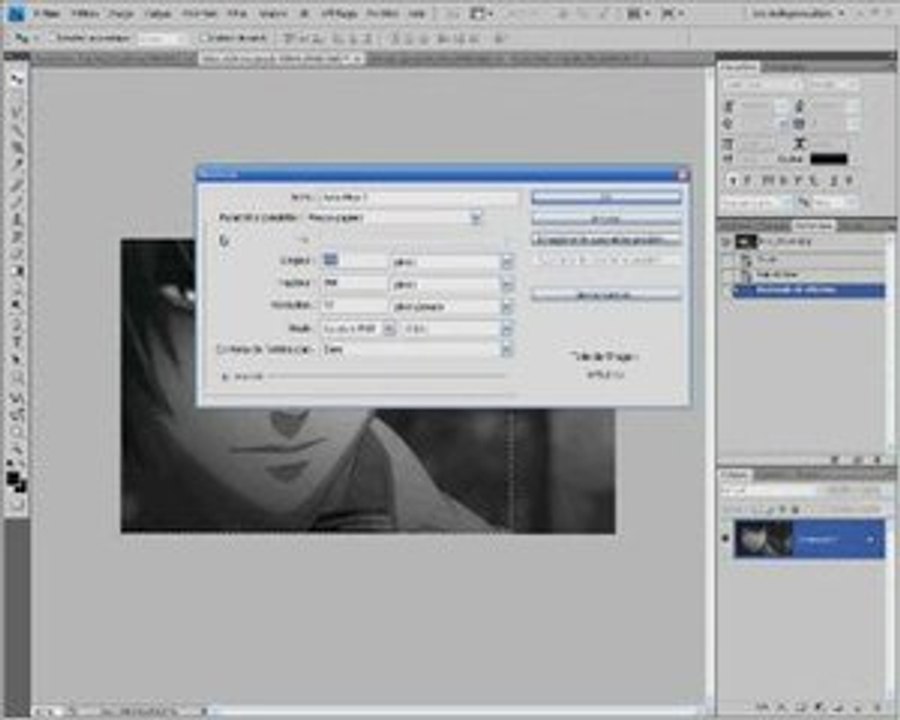This screenshot has height=720, width=900.
Task: Select the Path Selection tool
Action: pyautogui.click(x=17, y=359)
